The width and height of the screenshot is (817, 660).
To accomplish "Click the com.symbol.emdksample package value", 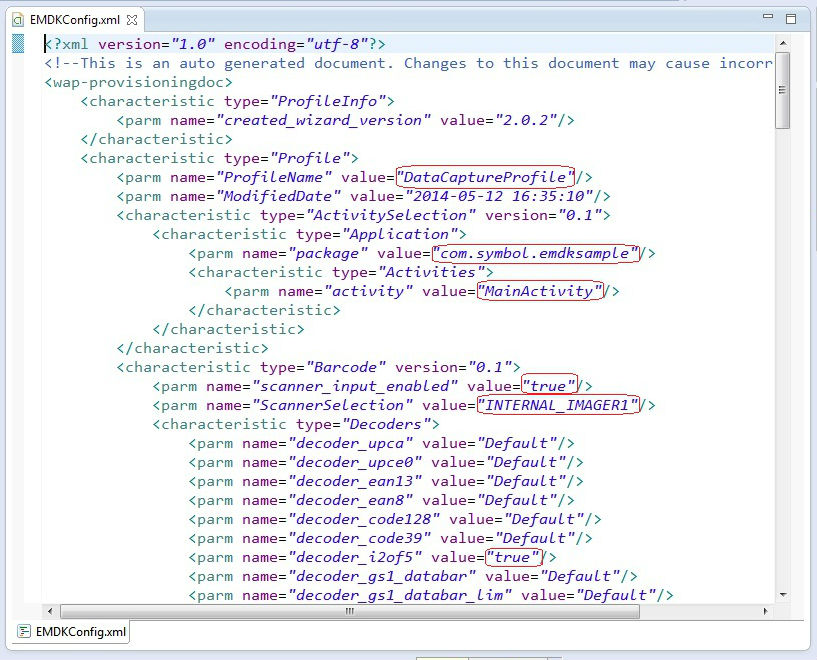I will coord(537,253).
